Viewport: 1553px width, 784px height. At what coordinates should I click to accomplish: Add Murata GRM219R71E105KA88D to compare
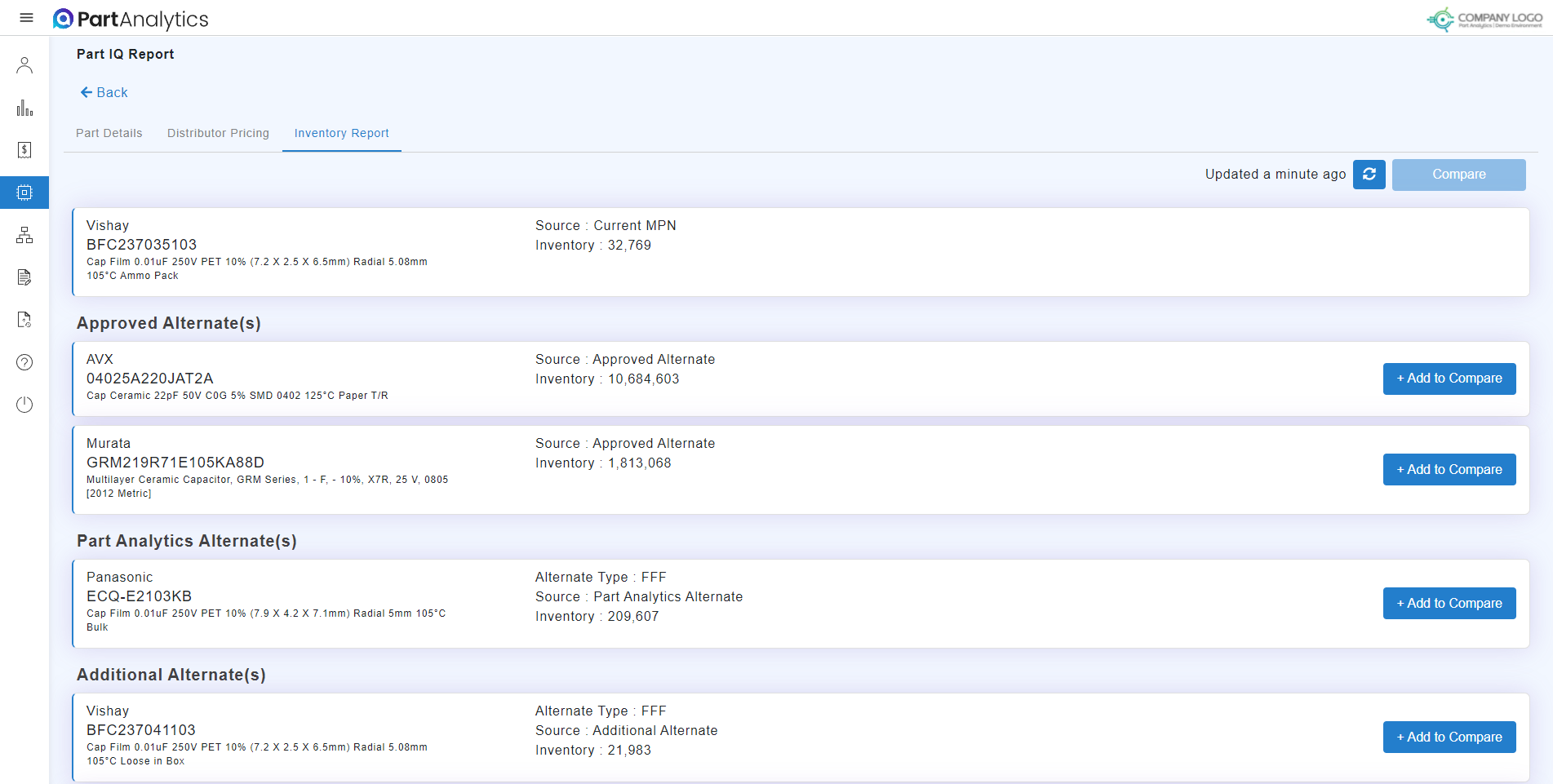click(1449, 470)
